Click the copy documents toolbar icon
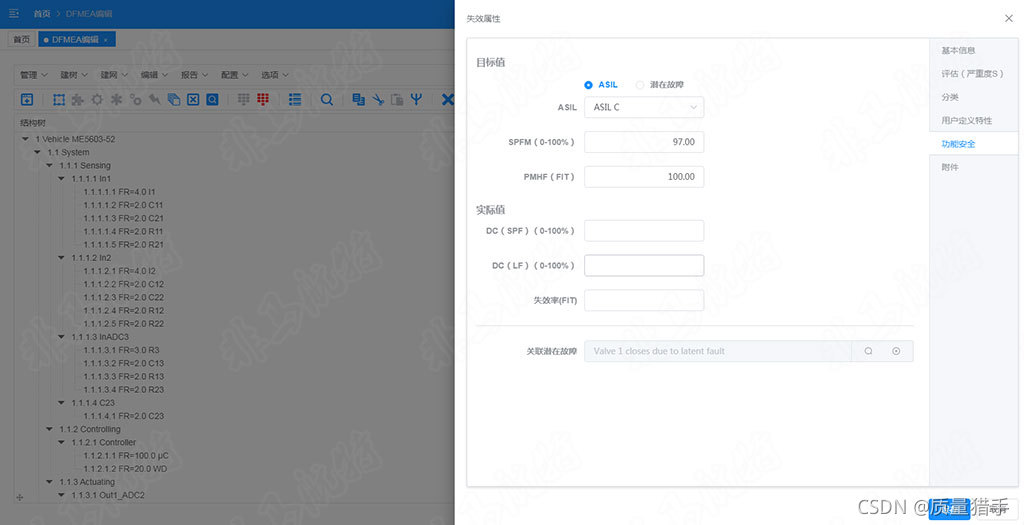The height and width of the screenshot is (525, 1024). (x=359, y=99)
